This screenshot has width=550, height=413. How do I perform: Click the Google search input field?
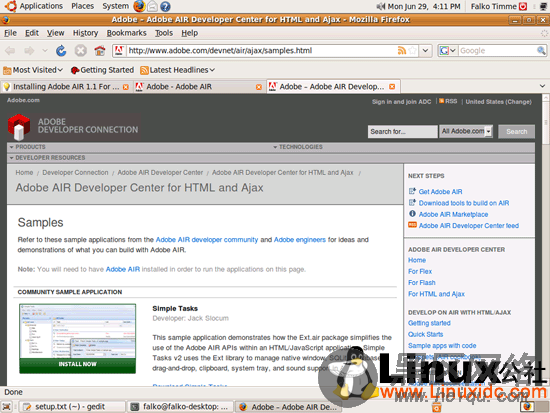497,51
